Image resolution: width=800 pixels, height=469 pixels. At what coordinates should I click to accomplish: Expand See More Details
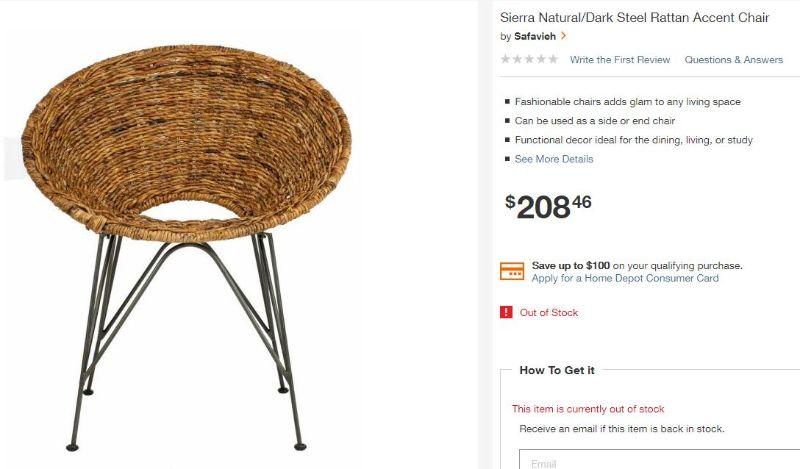coord(554,159)
